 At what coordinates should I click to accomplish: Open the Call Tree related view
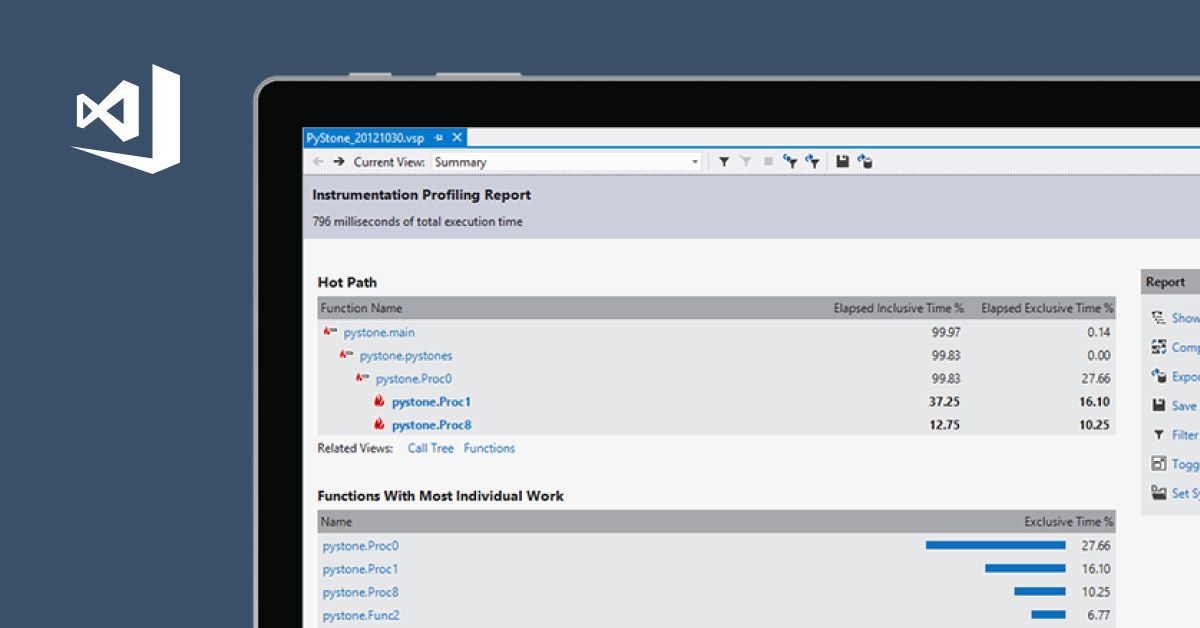[x=430, y=448]
